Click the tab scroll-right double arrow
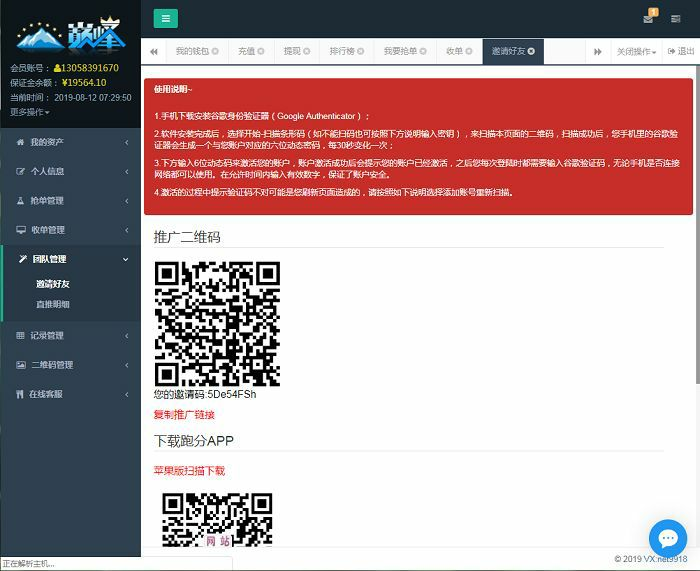 click(597, 52)
